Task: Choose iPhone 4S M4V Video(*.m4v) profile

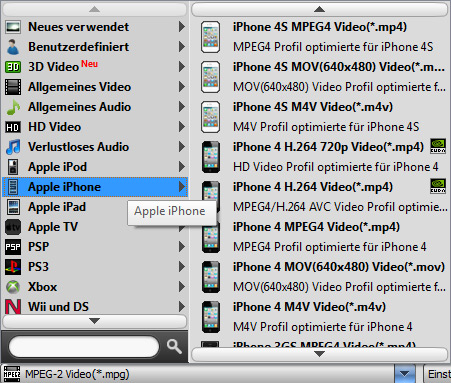Action: pos(320,117)
